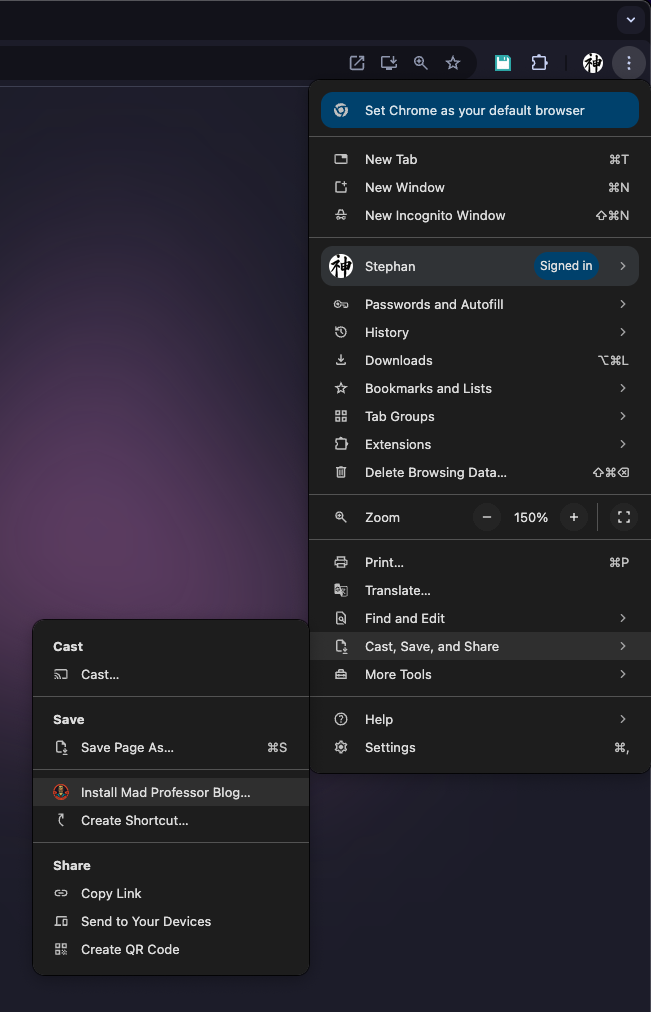
Task: Click the Zoom magnifier icon in menu
Action: click(341, 517)
